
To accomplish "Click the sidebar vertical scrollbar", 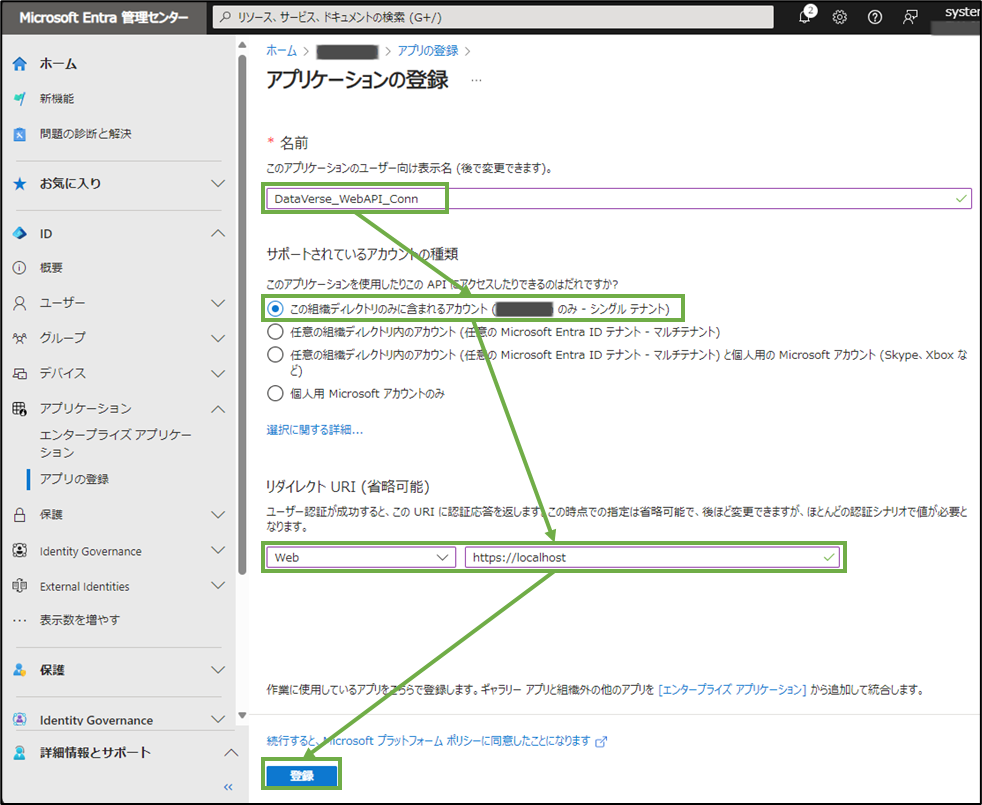I will (x=242, y=315).
